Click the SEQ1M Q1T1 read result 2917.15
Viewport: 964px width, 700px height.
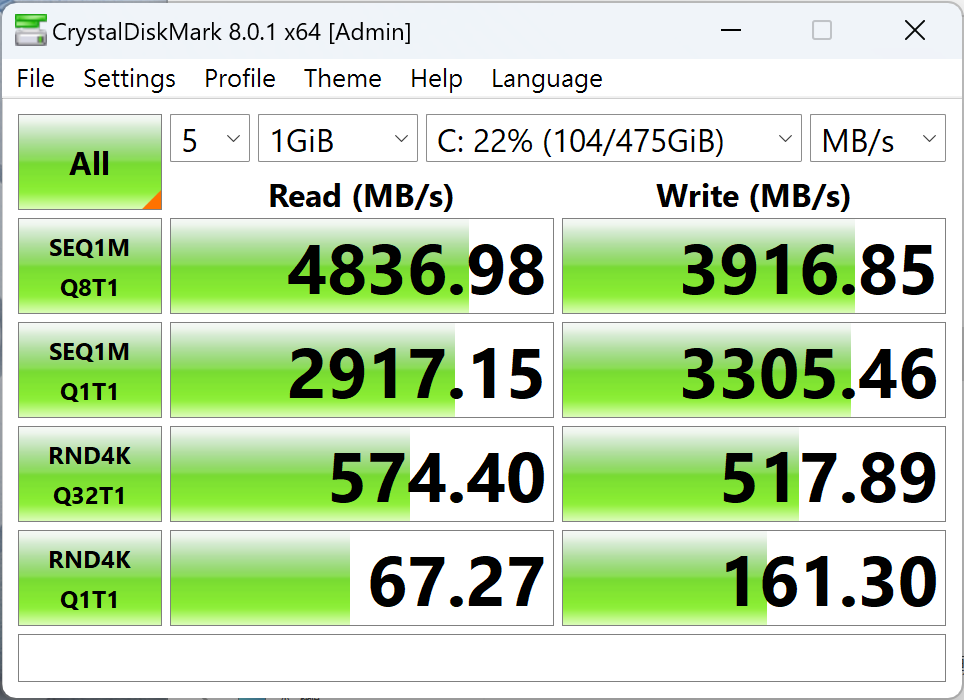(362, 370)
